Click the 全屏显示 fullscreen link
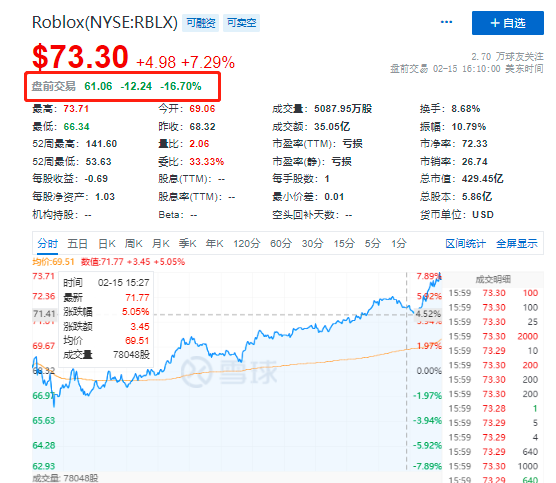The width and height of the screenshot is (556, 483). [517, 244]
